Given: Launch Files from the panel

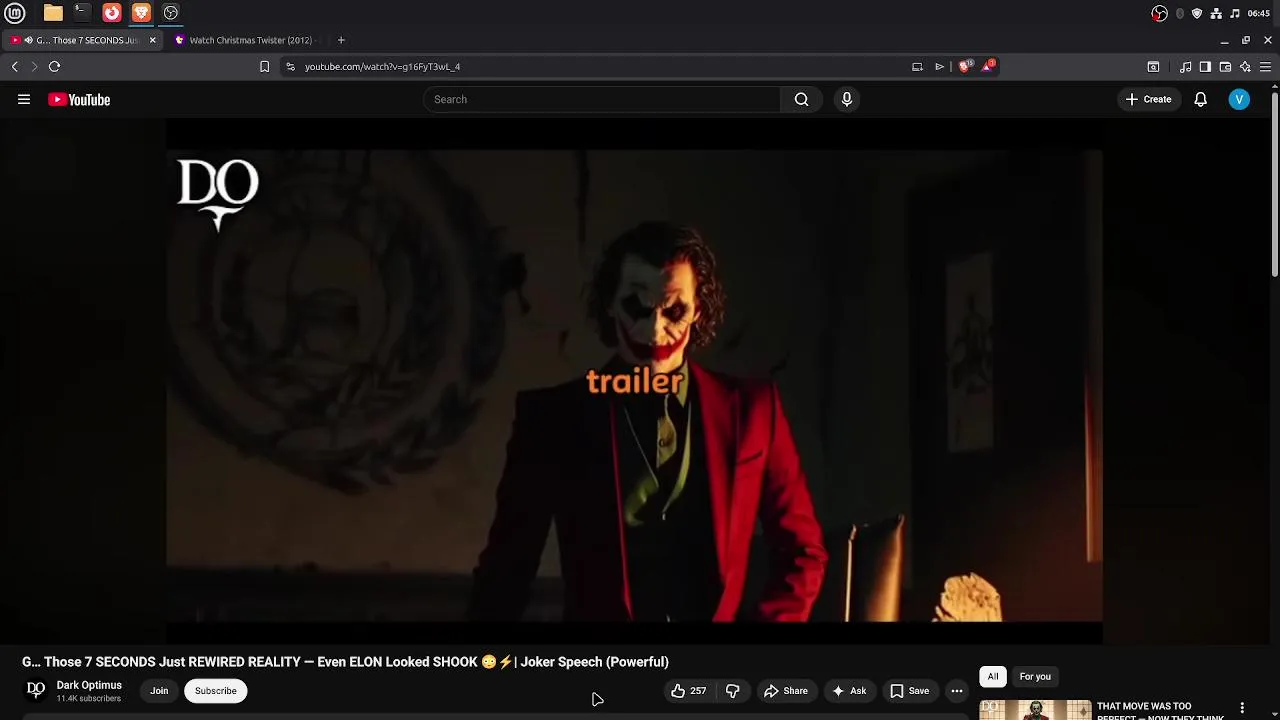Looking at the screenshot, I should point(53,13).
